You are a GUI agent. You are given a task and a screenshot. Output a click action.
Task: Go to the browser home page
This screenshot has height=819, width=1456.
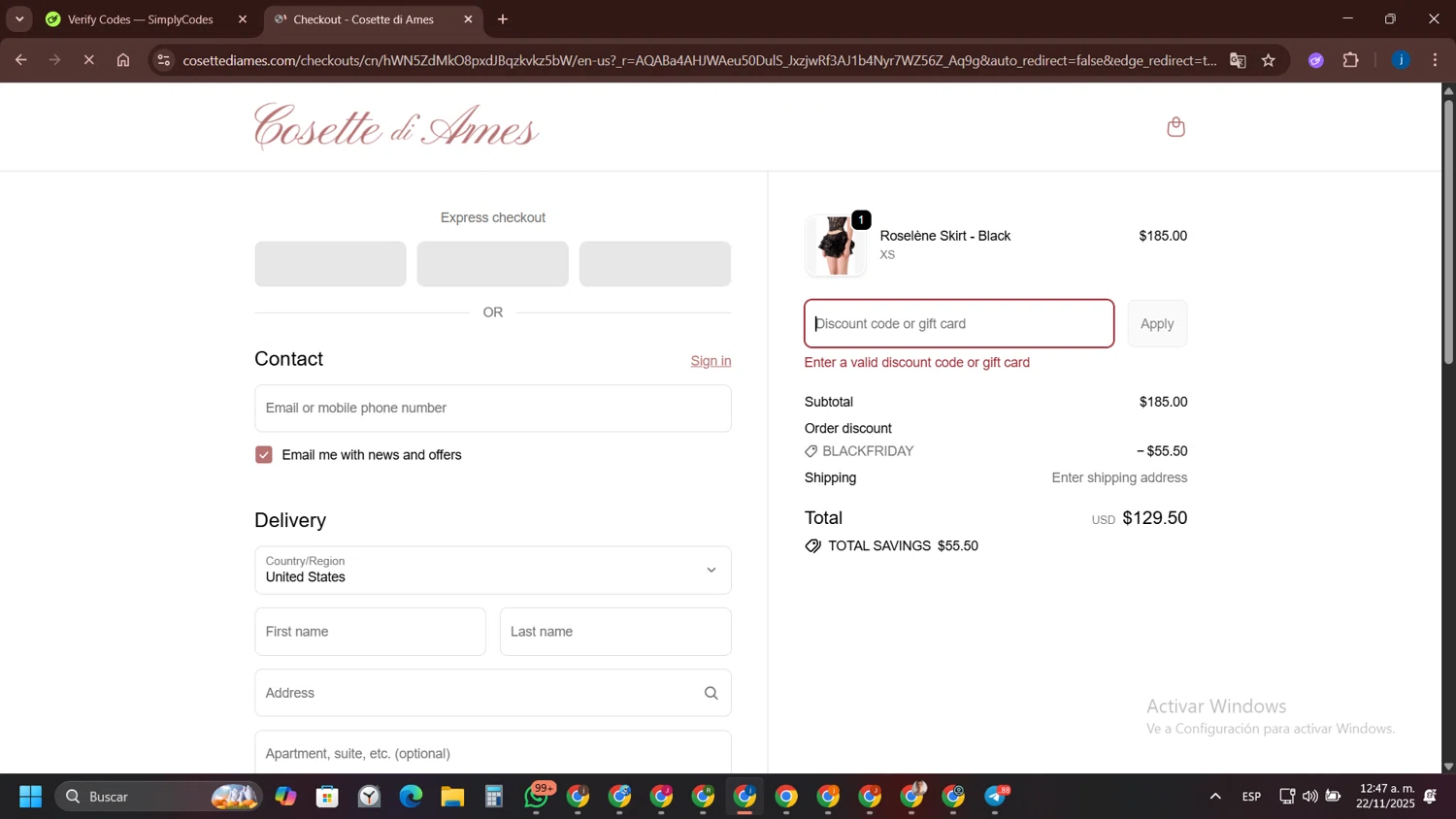click(x=123, y=60)
